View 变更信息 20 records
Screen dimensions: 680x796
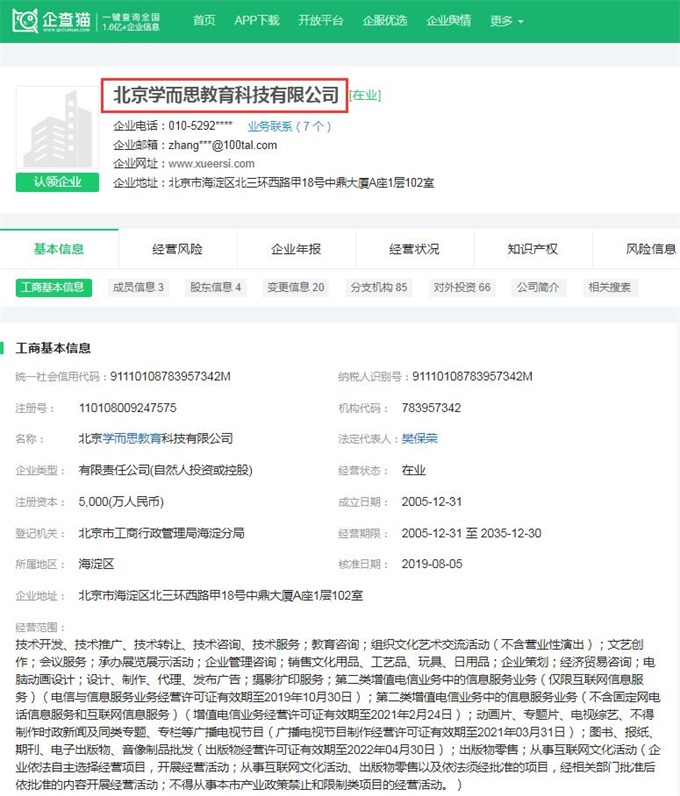pos(295,288)
